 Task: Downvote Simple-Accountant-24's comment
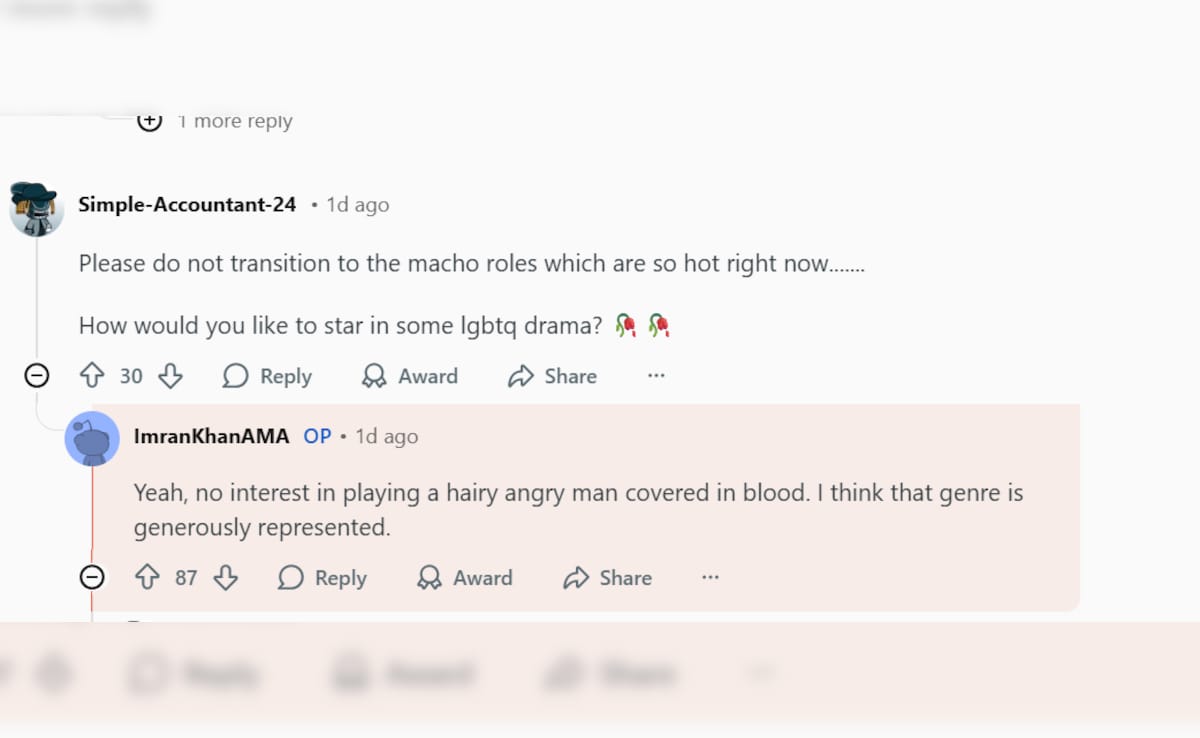tap(171, 376)
